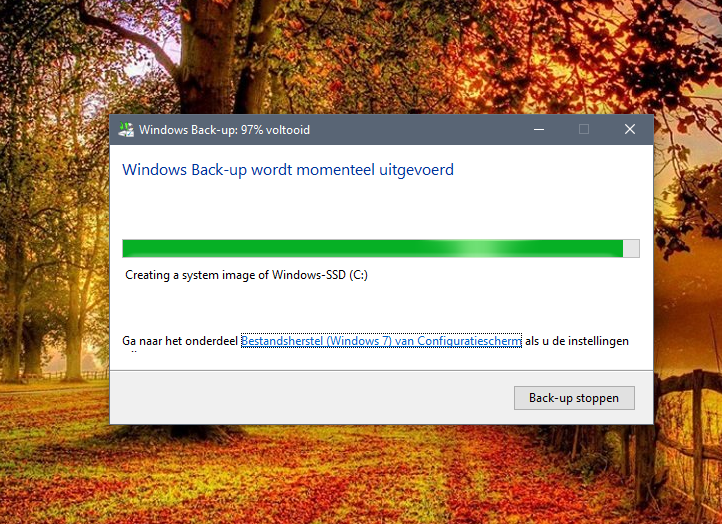This screenshot has height=524, width=722.
Task: Close the Windows Back-up window
Action: 630,129
